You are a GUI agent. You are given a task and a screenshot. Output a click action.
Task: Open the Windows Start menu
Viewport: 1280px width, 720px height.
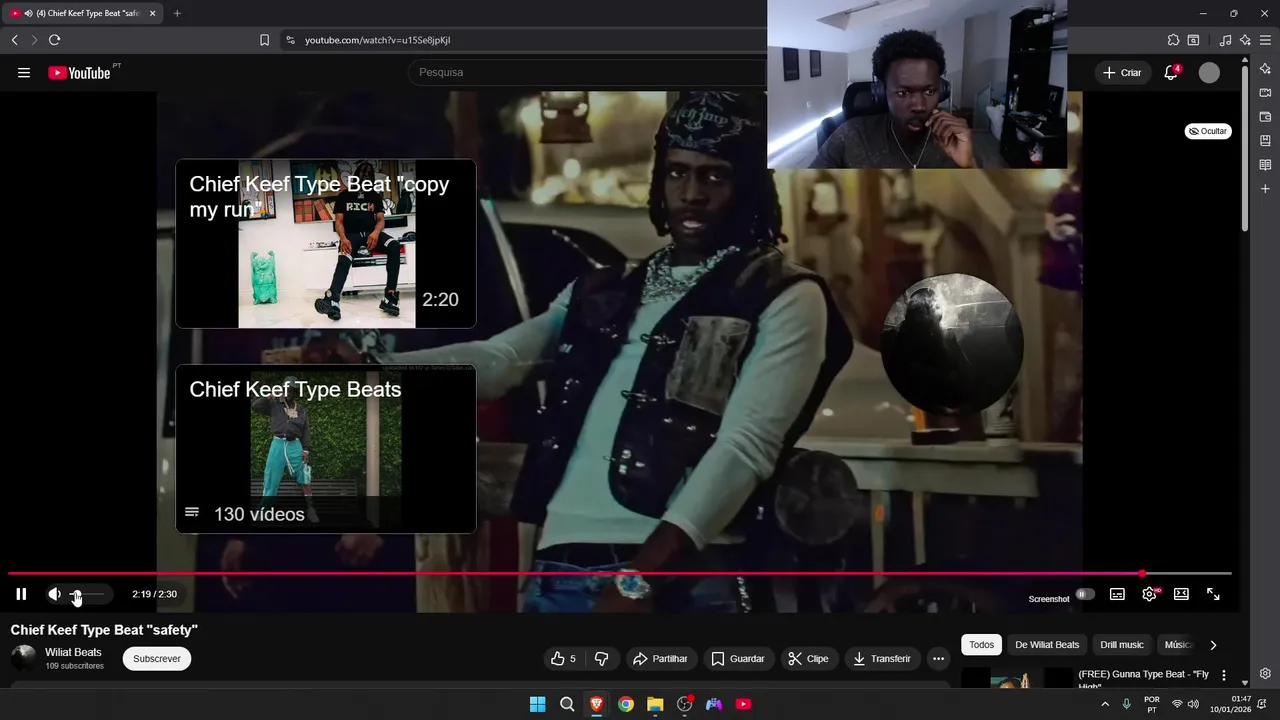point(537,704)
